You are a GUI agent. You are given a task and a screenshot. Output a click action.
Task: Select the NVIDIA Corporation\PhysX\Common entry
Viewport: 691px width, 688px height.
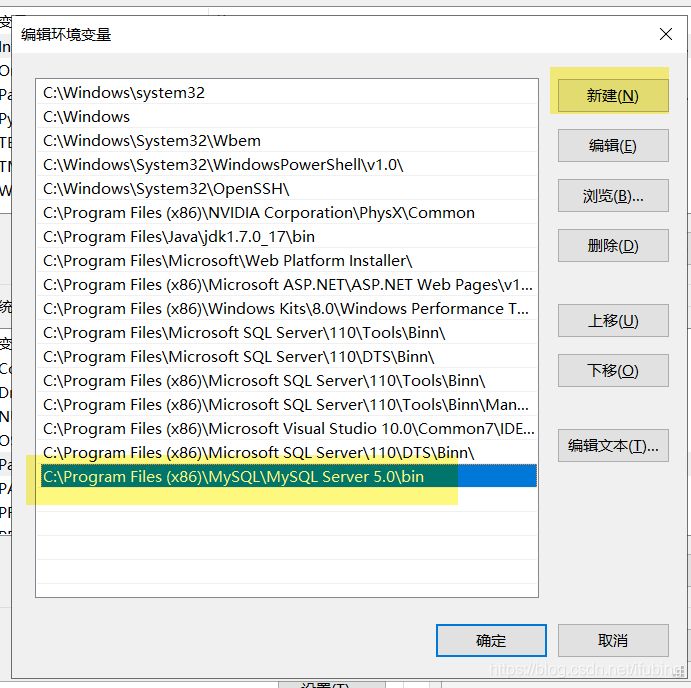pyautogui.click(x=287, y=213)
